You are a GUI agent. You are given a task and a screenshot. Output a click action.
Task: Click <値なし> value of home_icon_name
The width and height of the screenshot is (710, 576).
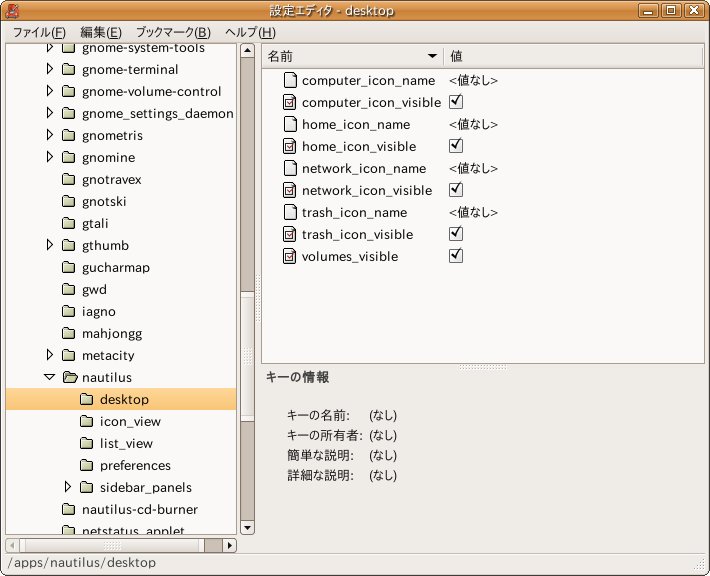click(473, 124)
